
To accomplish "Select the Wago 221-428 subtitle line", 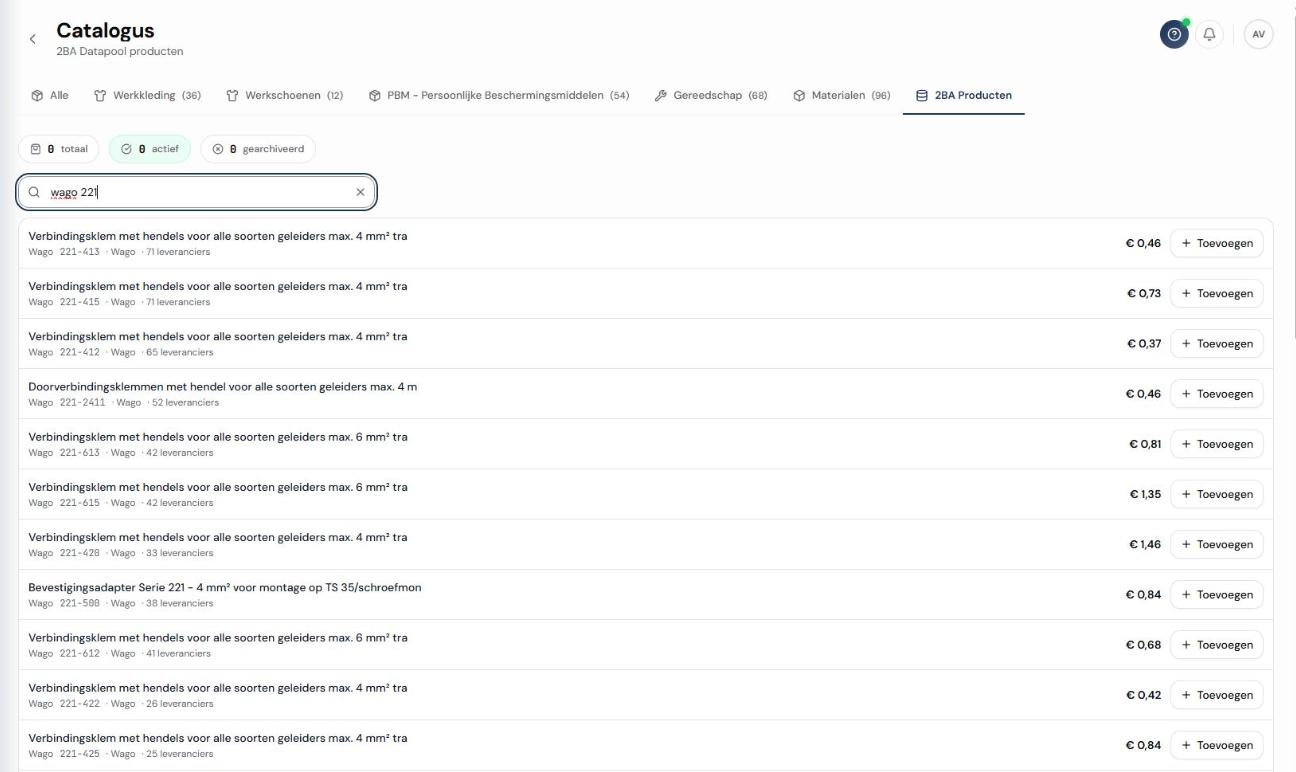I will [x=120, y=553].
